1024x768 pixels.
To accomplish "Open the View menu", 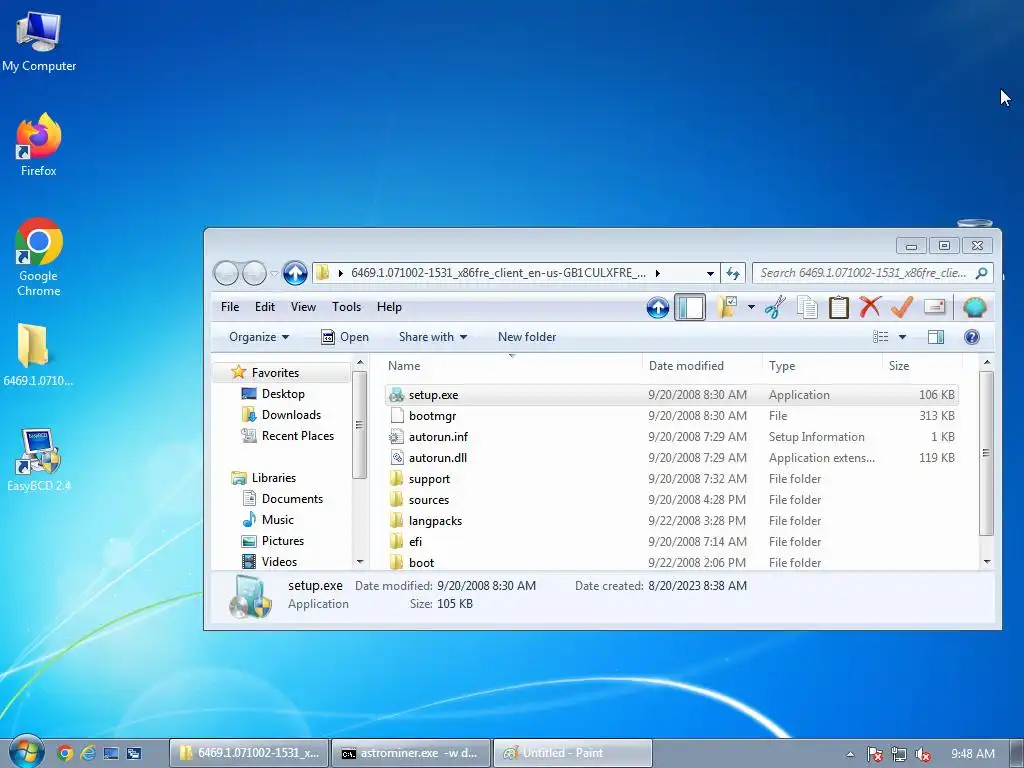I will [303, 307].
